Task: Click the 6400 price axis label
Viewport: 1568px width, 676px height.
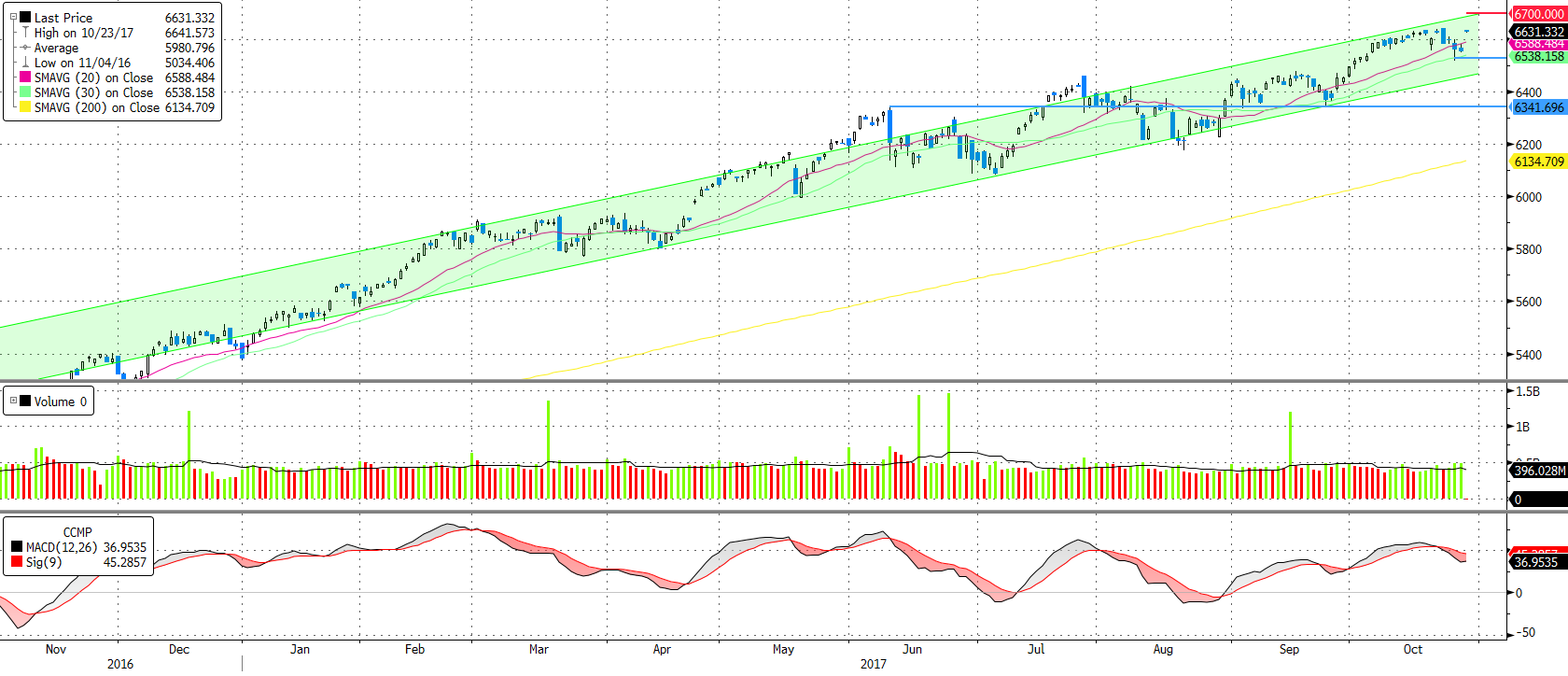Action: 1529,92
